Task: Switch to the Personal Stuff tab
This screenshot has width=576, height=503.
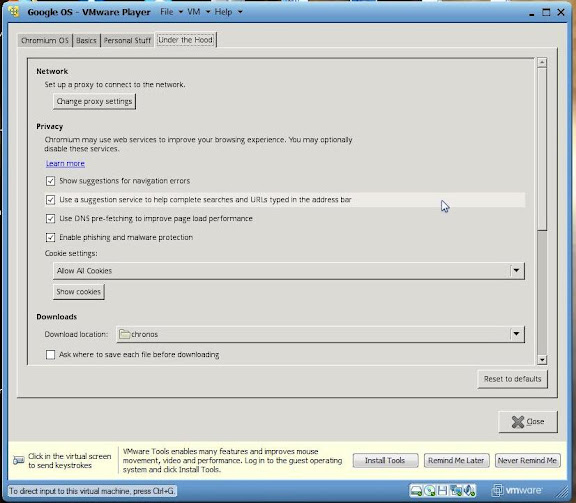Action: click(127, 40)
